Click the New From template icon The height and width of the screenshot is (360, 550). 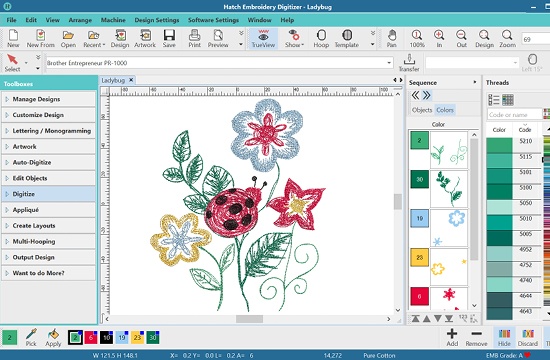(x=40, y=38)
